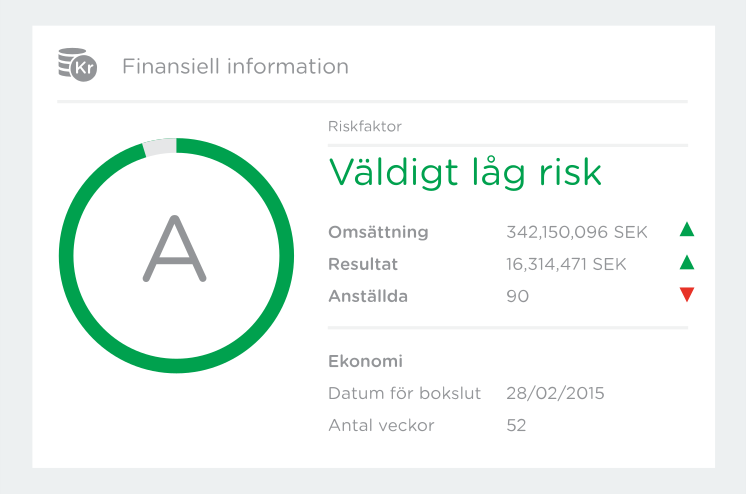Select the Anställda label

click(368, 296)
